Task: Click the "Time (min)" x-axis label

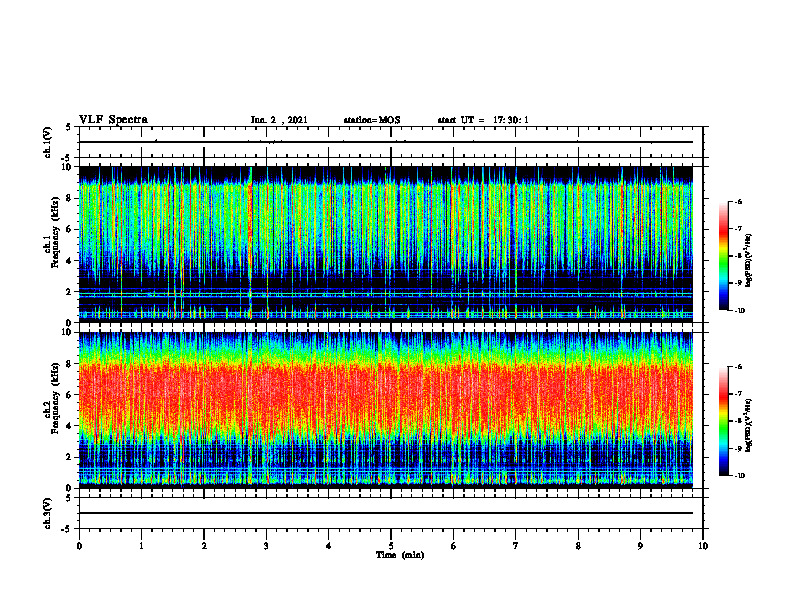Action: (x=400, y=555)
